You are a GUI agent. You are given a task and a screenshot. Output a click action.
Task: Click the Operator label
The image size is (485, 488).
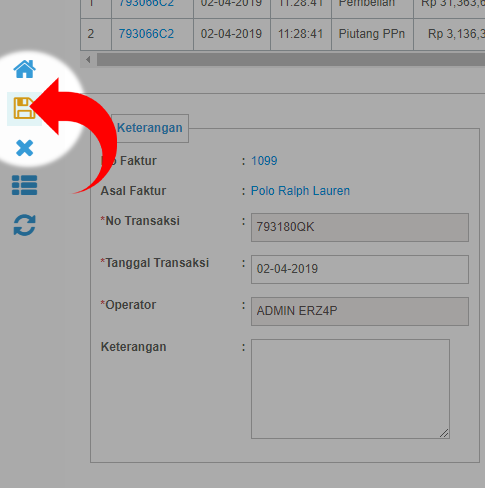128,305
